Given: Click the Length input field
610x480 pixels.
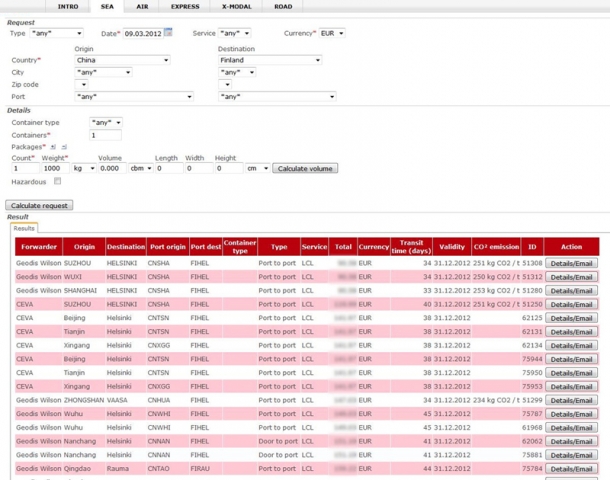Looking at the screenshot, I should [x=169, y=168].
